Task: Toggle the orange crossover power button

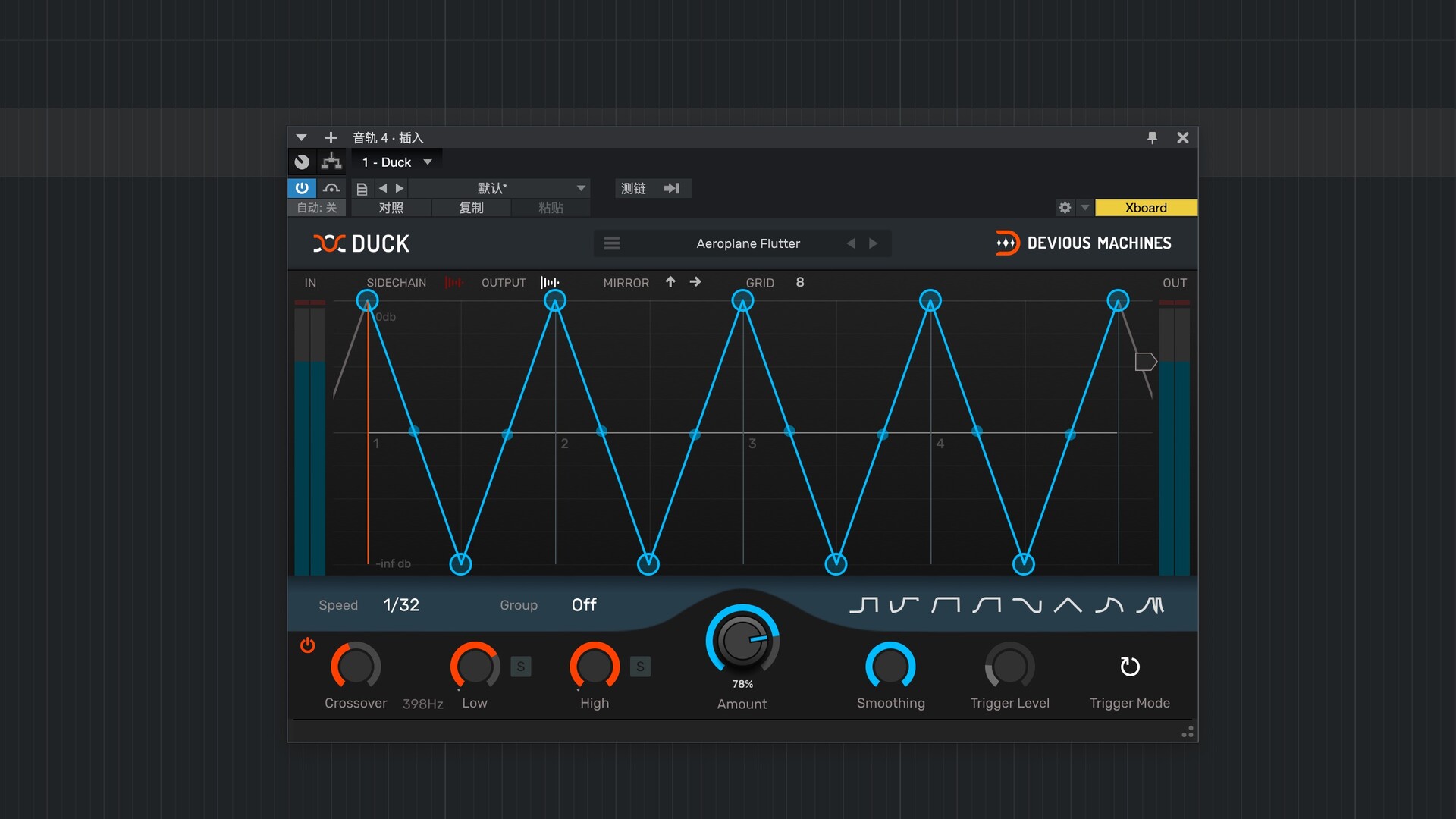Action: 307,645
